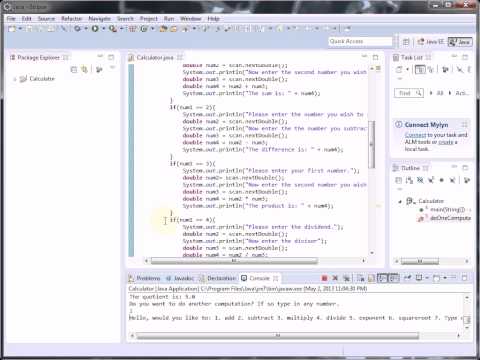
Task: Select main(String[]) in the Outline
Action: [447, 210]
